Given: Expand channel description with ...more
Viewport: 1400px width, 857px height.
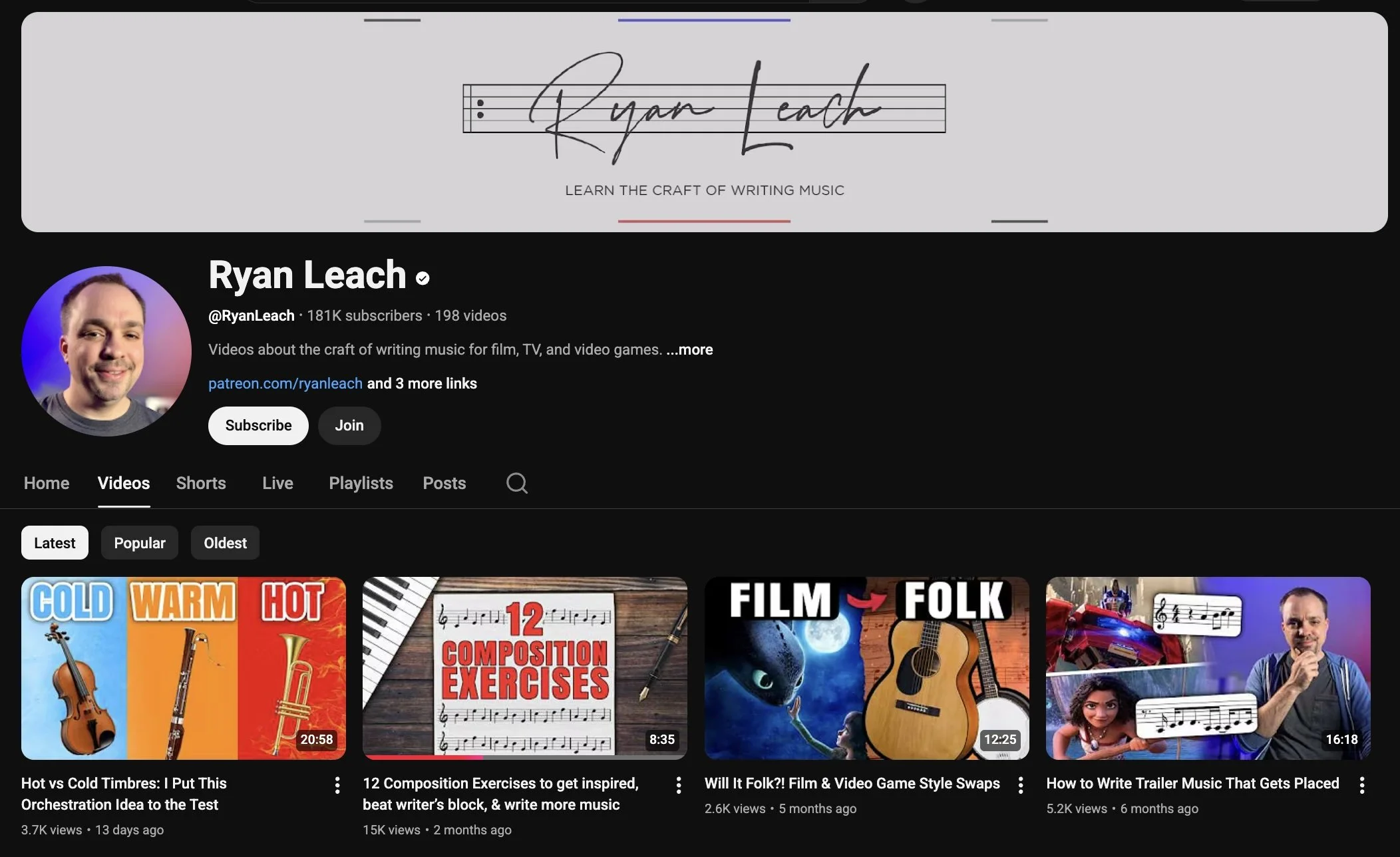Looking at the screenshot, I should coord(689,350).
